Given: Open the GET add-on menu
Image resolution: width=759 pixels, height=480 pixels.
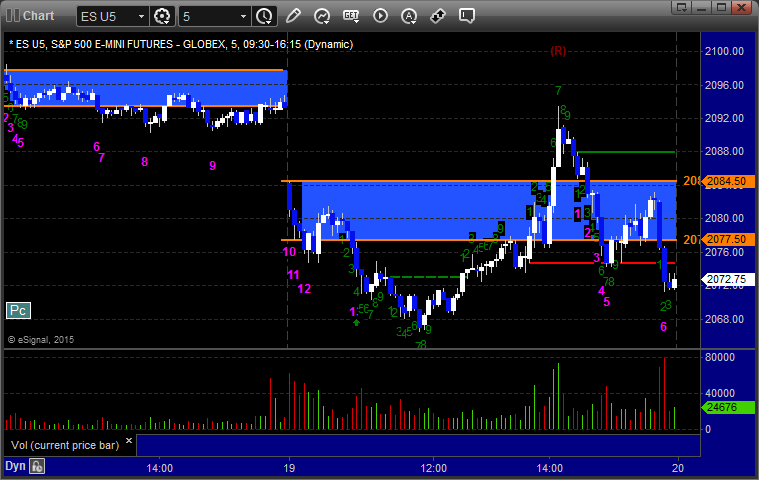Looking at the screenshot, I should 351,16.
